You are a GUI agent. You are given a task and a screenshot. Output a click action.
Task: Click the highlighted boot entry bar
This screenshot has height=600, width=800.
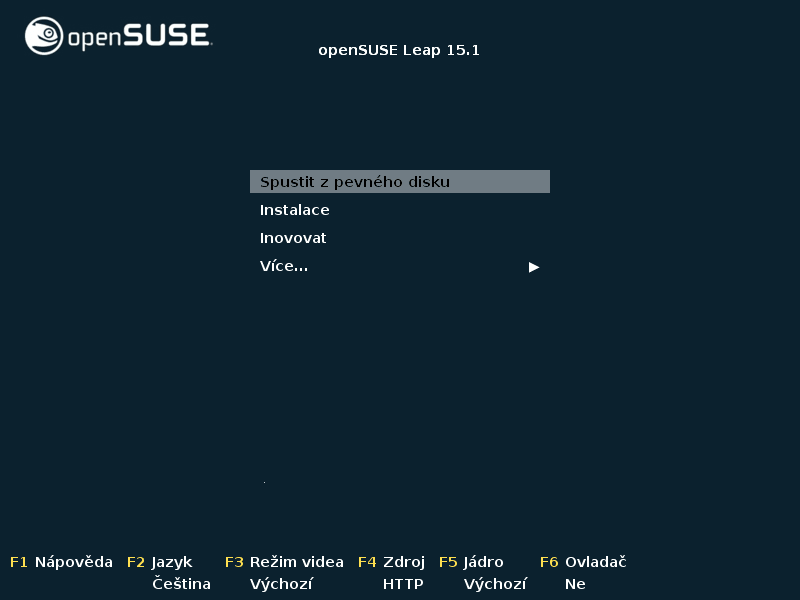pyautogui.click(x=399, y=181)
